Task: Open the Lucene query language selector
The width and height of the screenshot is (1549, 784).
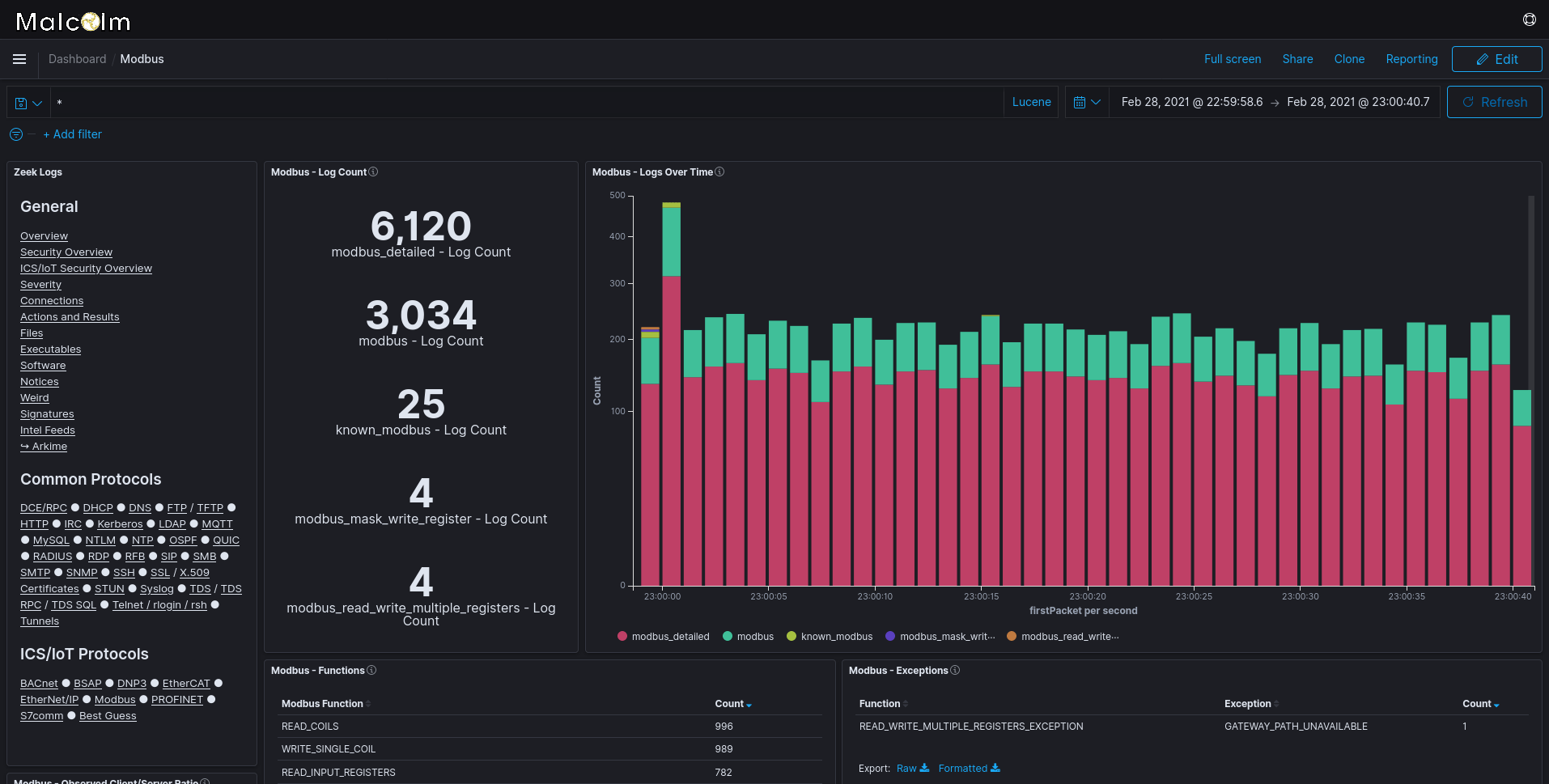Action: tap(1030, 102)
